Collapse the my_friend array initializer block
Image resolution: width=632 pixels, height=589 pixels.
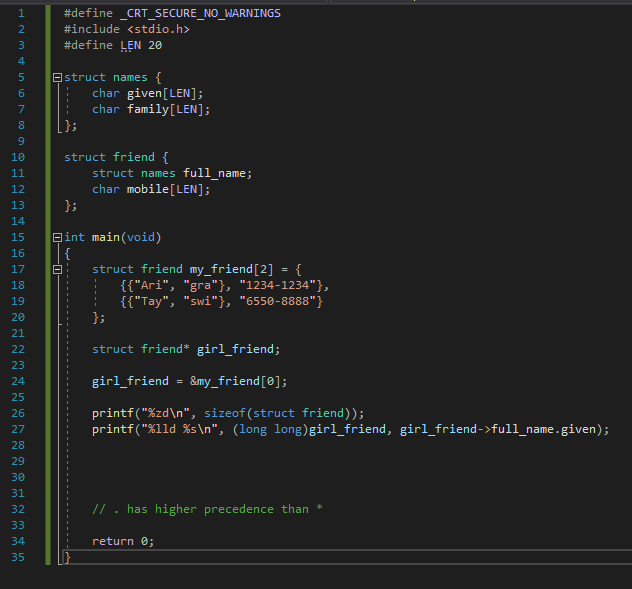[x=57, y=269]
